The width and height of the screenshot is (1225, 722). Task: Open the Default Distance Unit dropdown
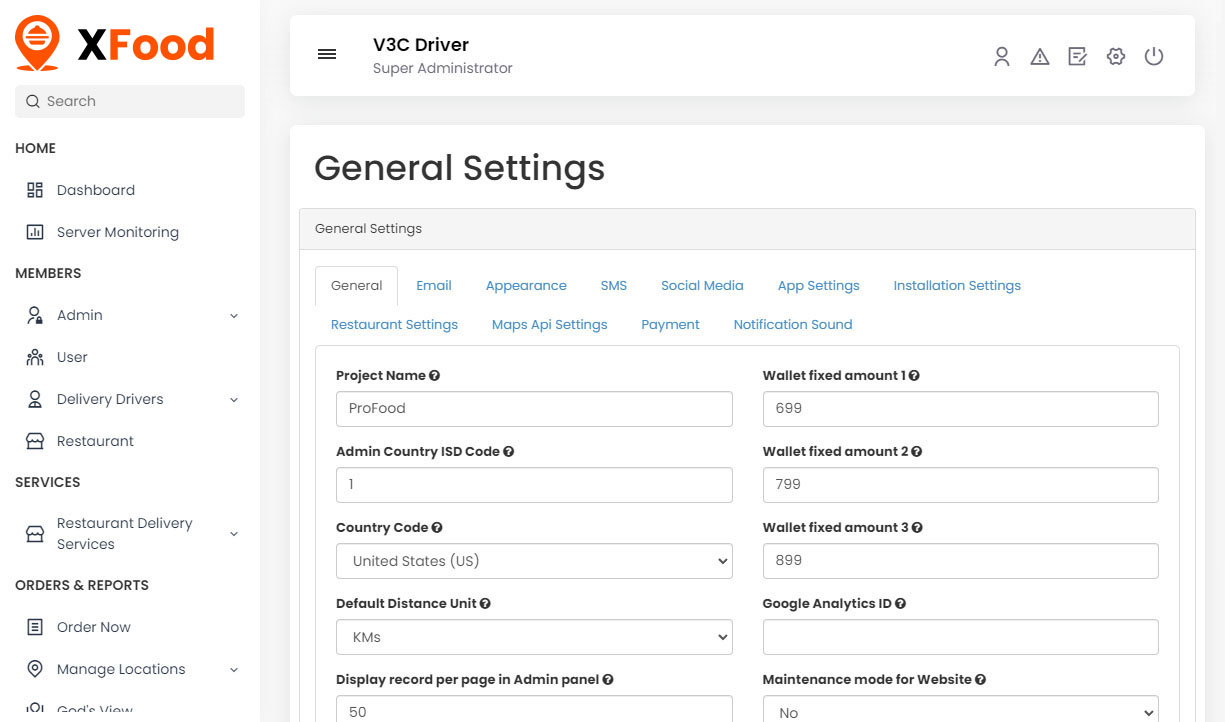[x=534, y=637]
